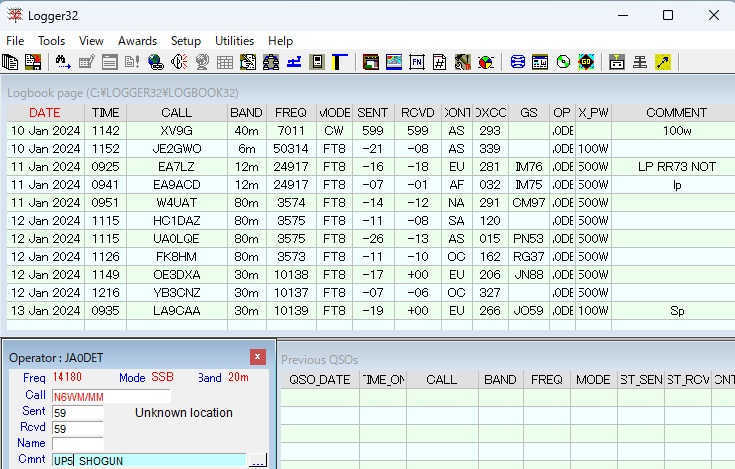The image size is (735, 469).
Task: Click the FREQ column header in logbook
Action: 291,113
